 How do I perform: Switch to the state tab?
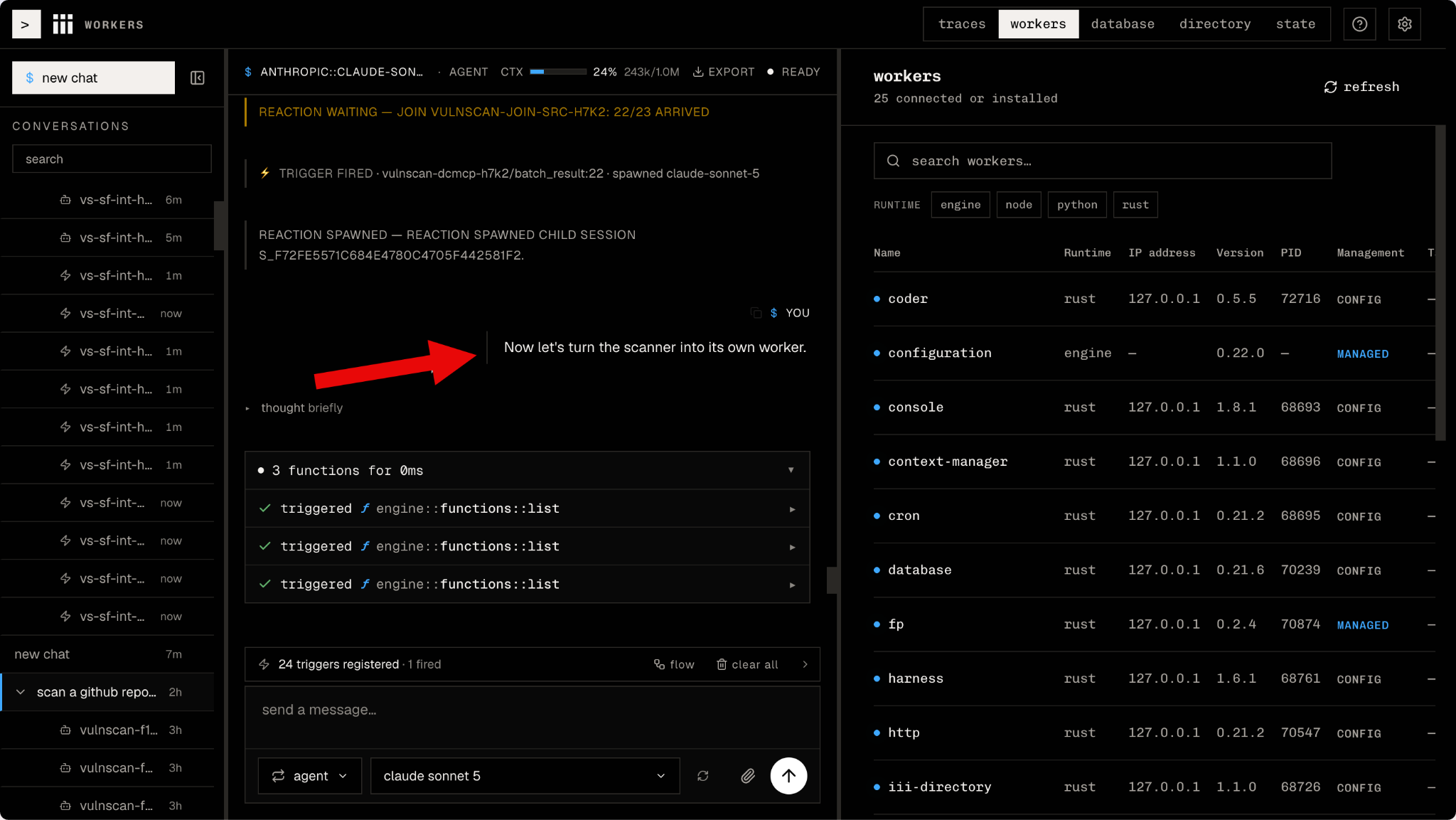pos(1295,24)
